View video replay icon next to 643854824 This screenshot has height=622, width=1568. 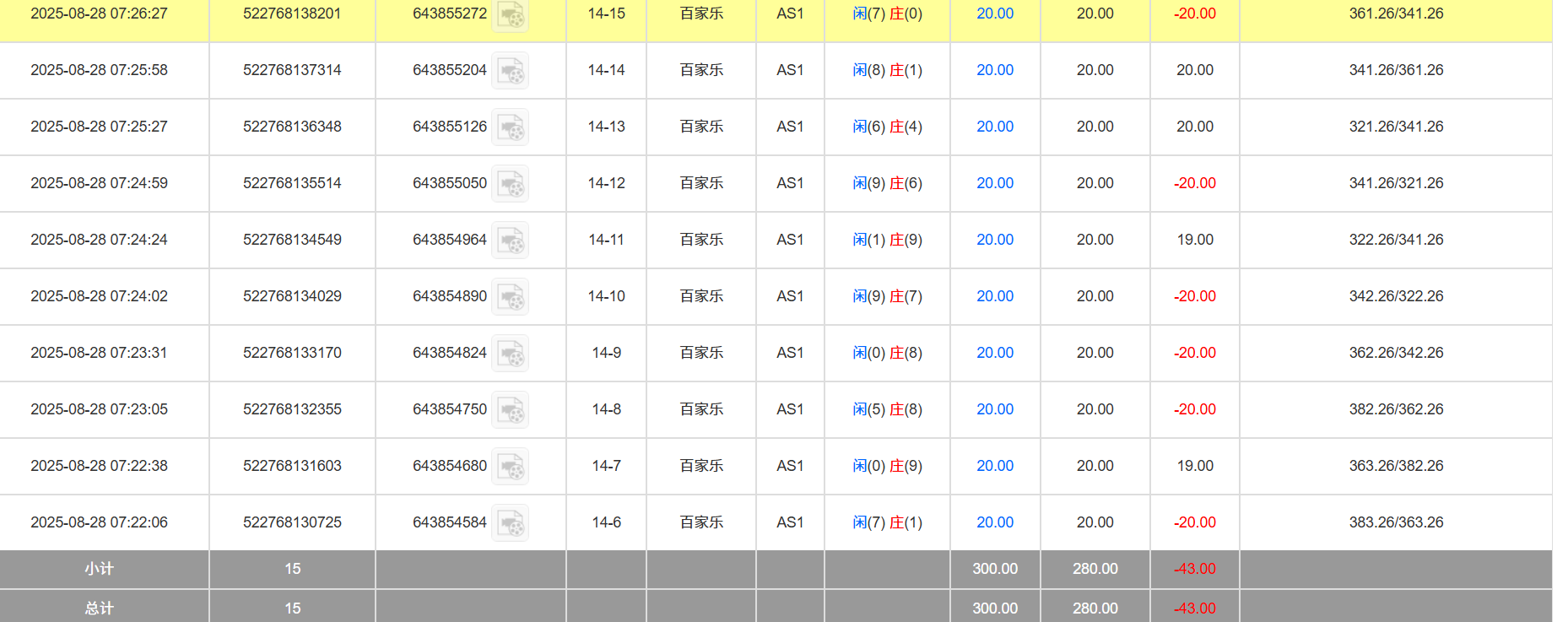coord(510,354)
